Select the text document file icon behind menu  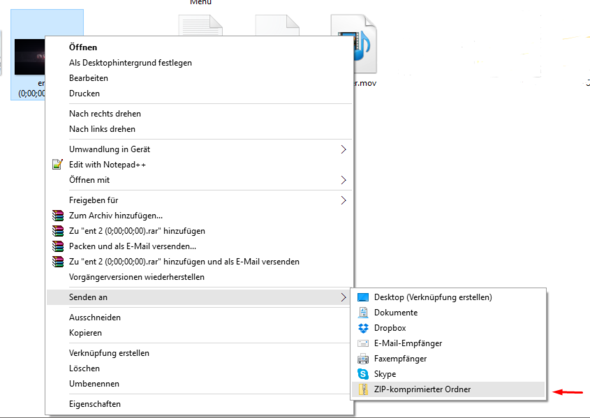point(201,25)
